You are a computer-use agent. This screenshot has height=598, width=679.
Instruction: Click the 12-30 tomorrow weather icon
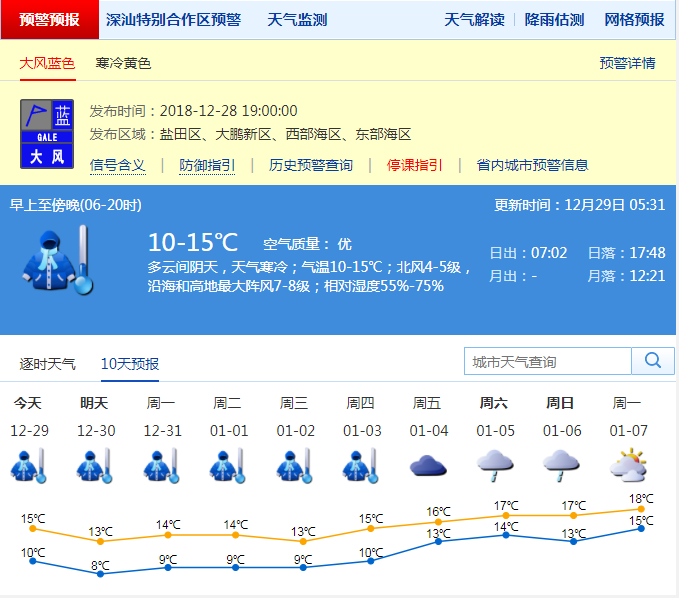click(x=94, y=465)
